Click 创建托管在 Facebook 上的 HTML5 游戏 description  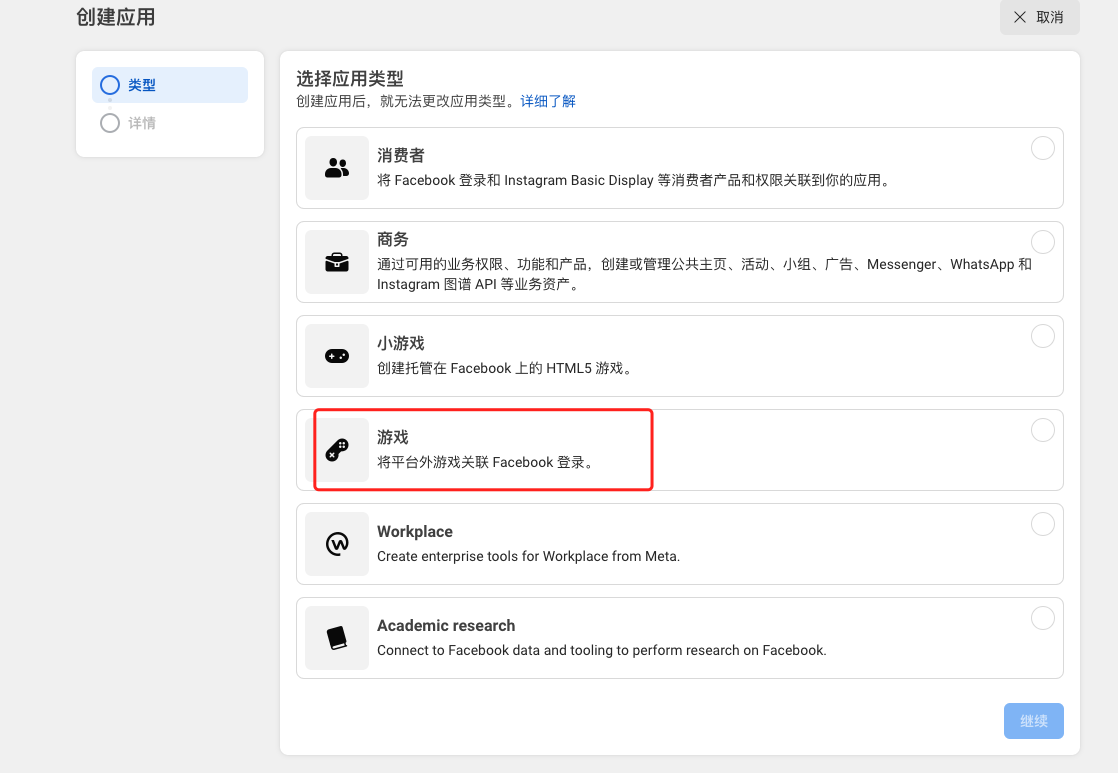(504, 369)
